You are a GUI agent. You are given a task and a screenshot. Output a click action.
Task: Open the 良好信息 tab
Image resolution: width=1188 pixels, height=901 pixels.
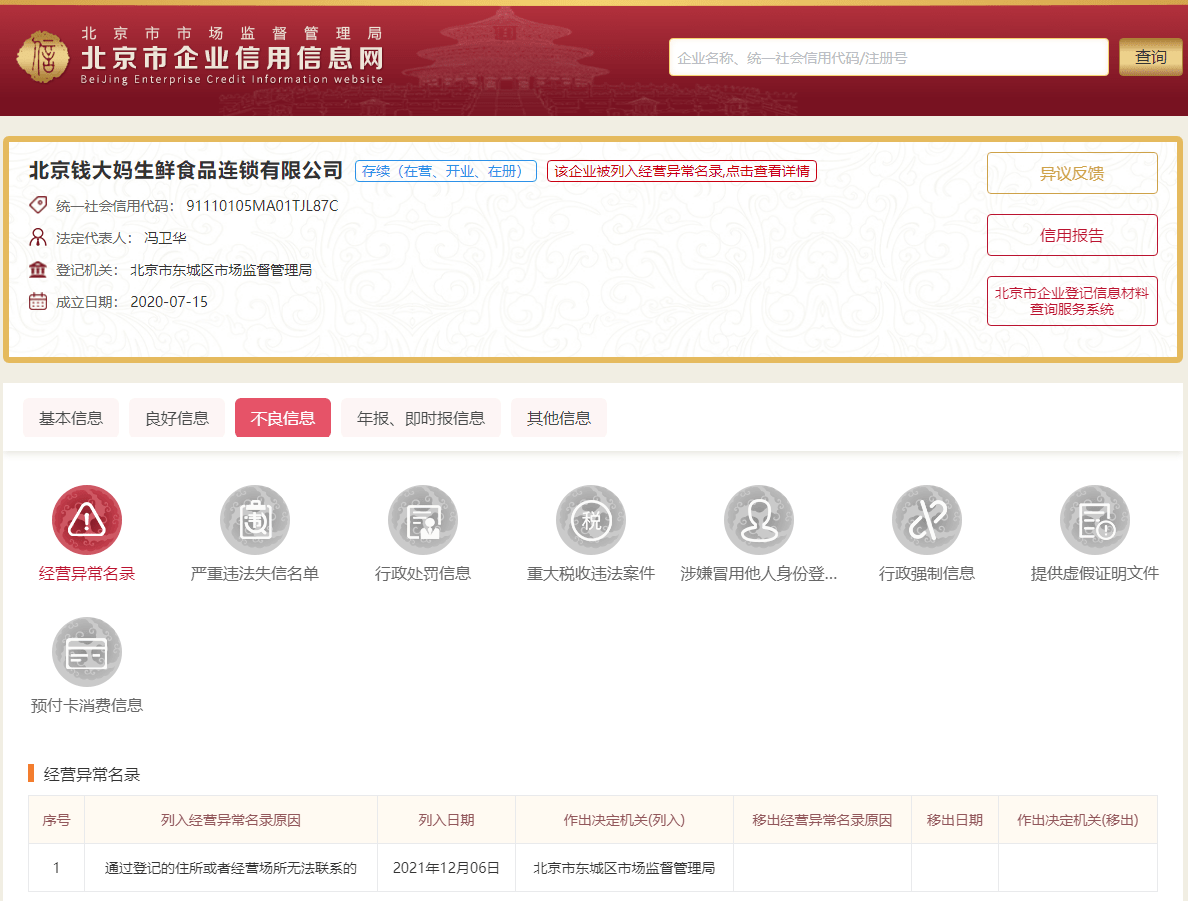[177, 418]
